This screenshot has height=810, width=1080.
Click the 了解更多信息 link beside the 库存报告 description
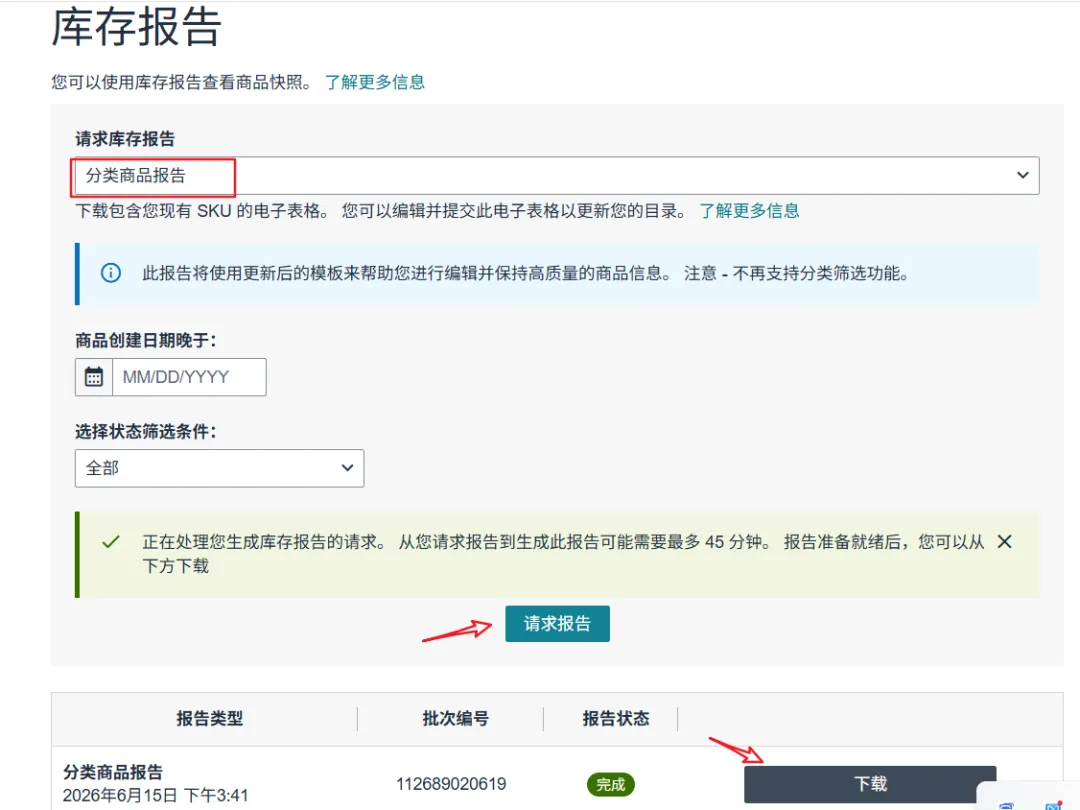pyautogui.click(x=375, y=82)
